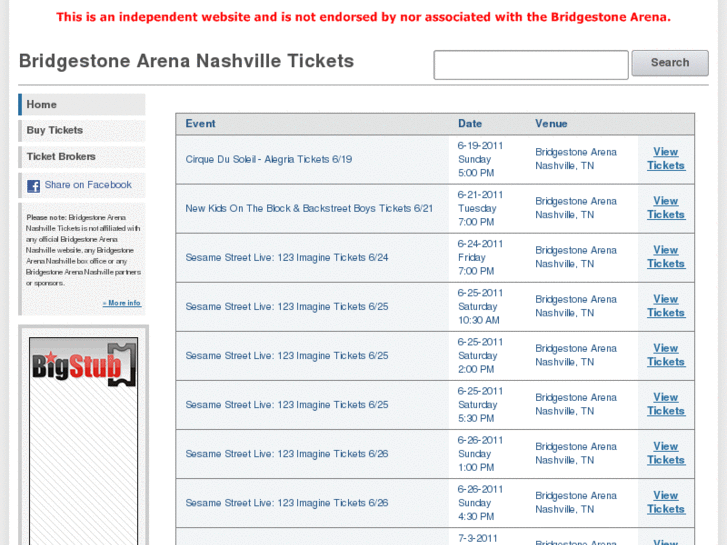Open Sesame Street Live Tickets 6/24 event

tap(287, 257)
